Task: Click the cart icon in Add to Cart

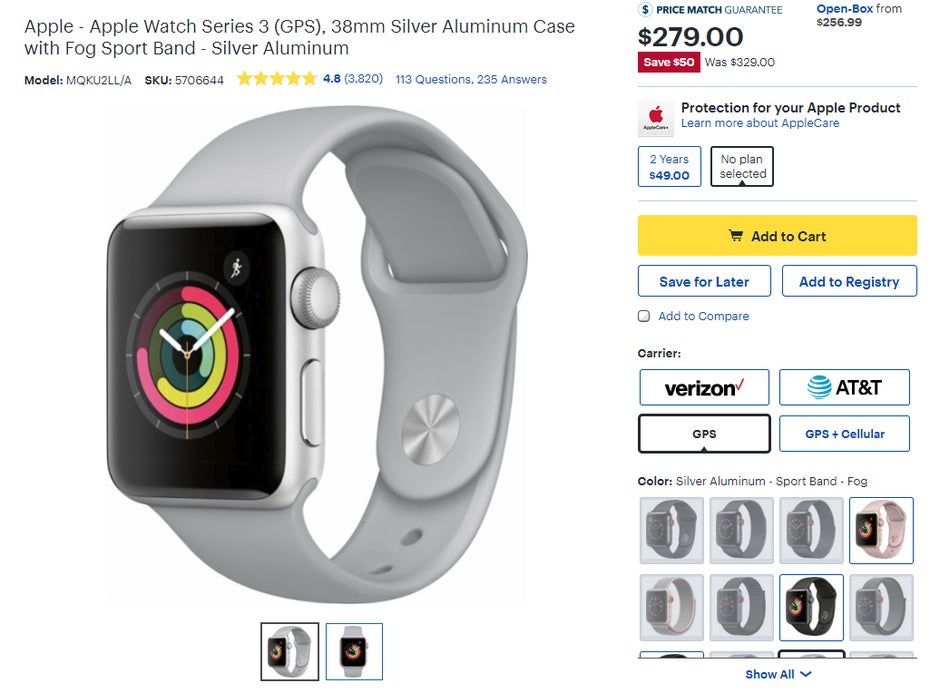Action: (x=736, y=236)
